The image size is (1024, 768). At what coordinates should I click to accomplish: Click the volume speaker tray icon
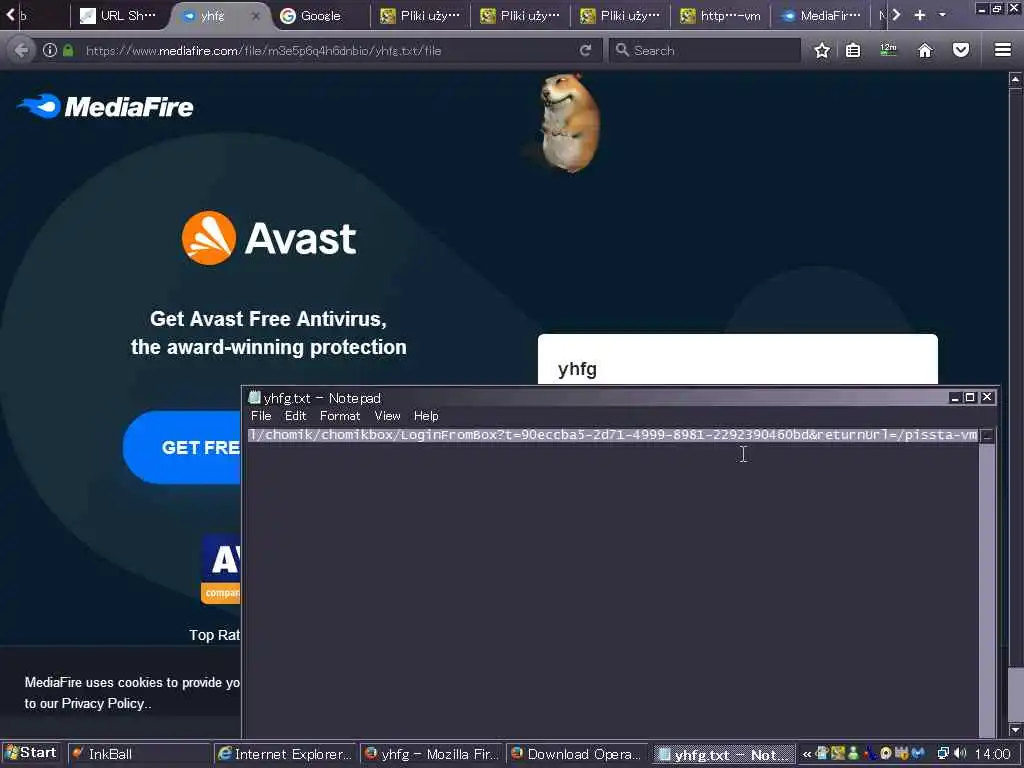point(960,754)
